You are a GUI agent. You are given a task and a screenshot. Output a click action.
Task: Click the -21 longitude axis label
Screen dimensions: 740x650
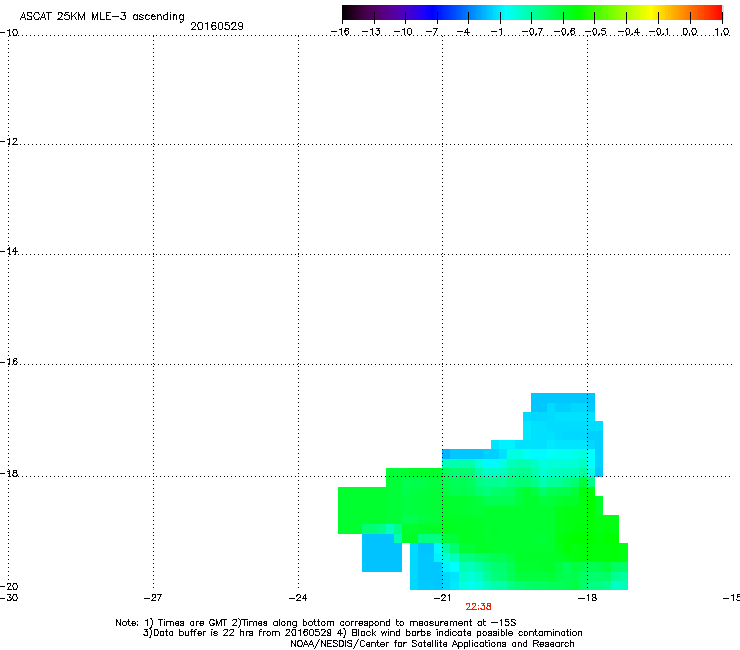tap(442, 598)
